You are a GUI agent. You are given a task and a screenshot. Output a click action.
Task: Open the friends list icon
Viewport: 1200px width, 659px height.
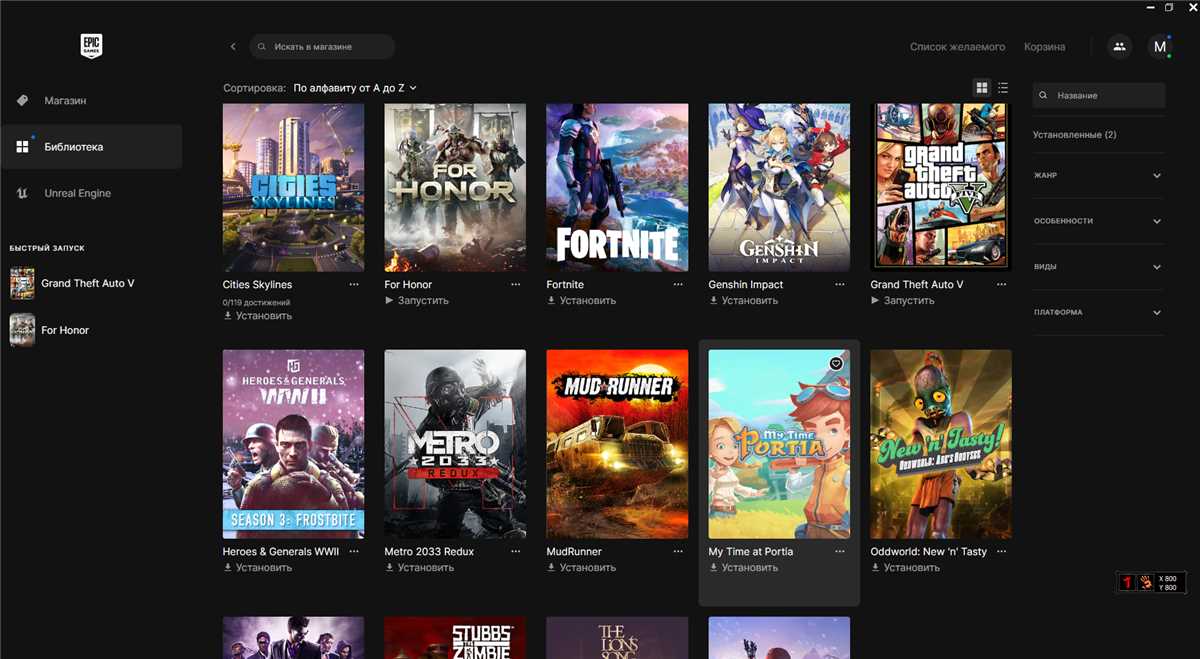pos(1119,46)
